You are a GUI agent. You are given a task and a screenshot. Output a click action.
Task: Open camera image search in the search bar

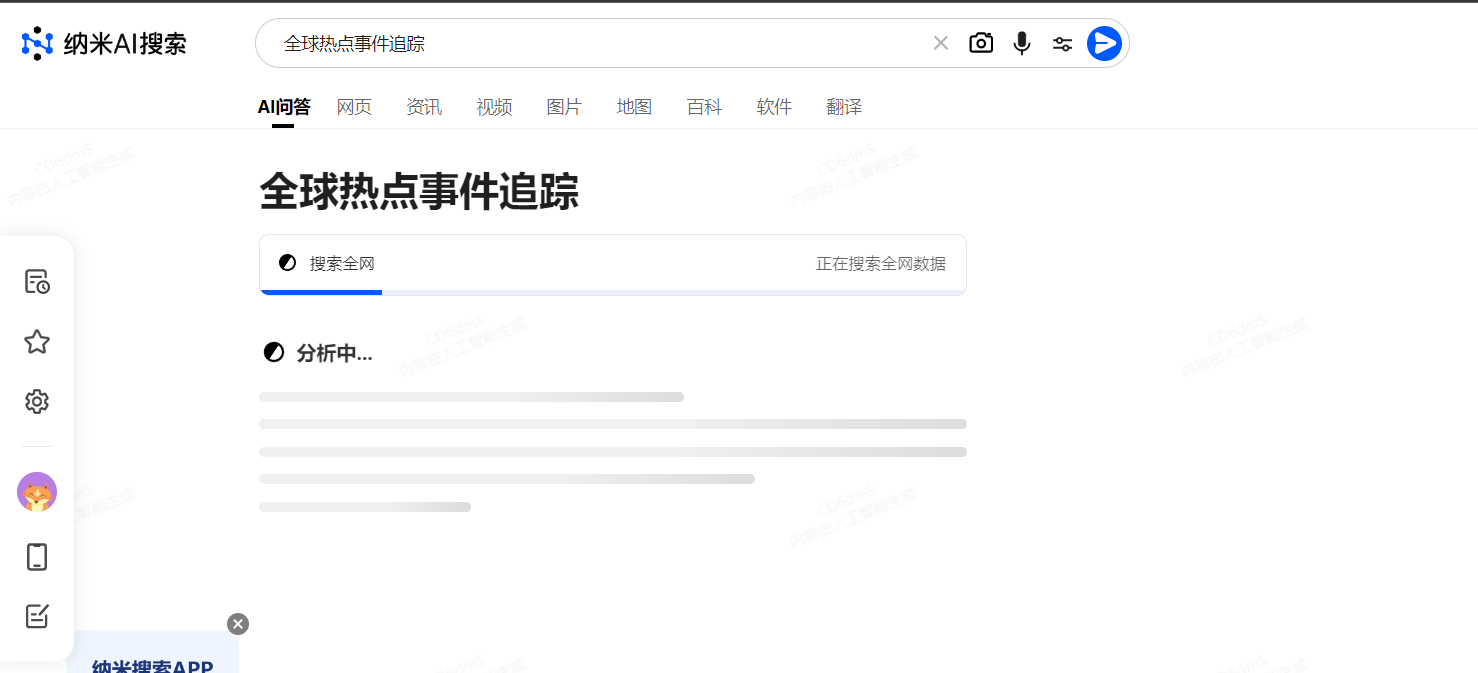coord(981,42)
